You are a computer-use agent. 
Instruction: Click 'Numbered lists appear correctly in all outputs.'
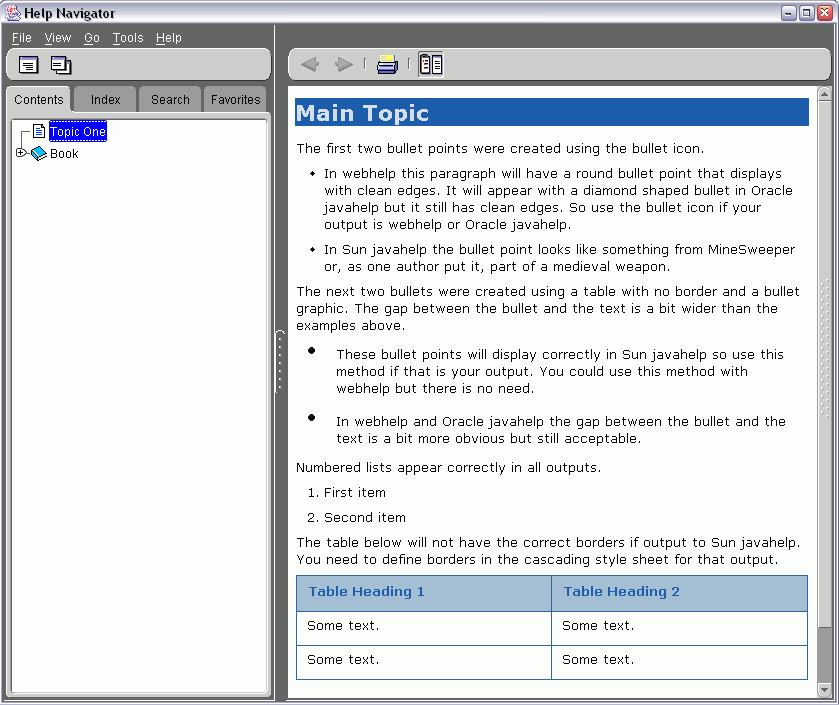pyautogui.click(x=448, y=468)
